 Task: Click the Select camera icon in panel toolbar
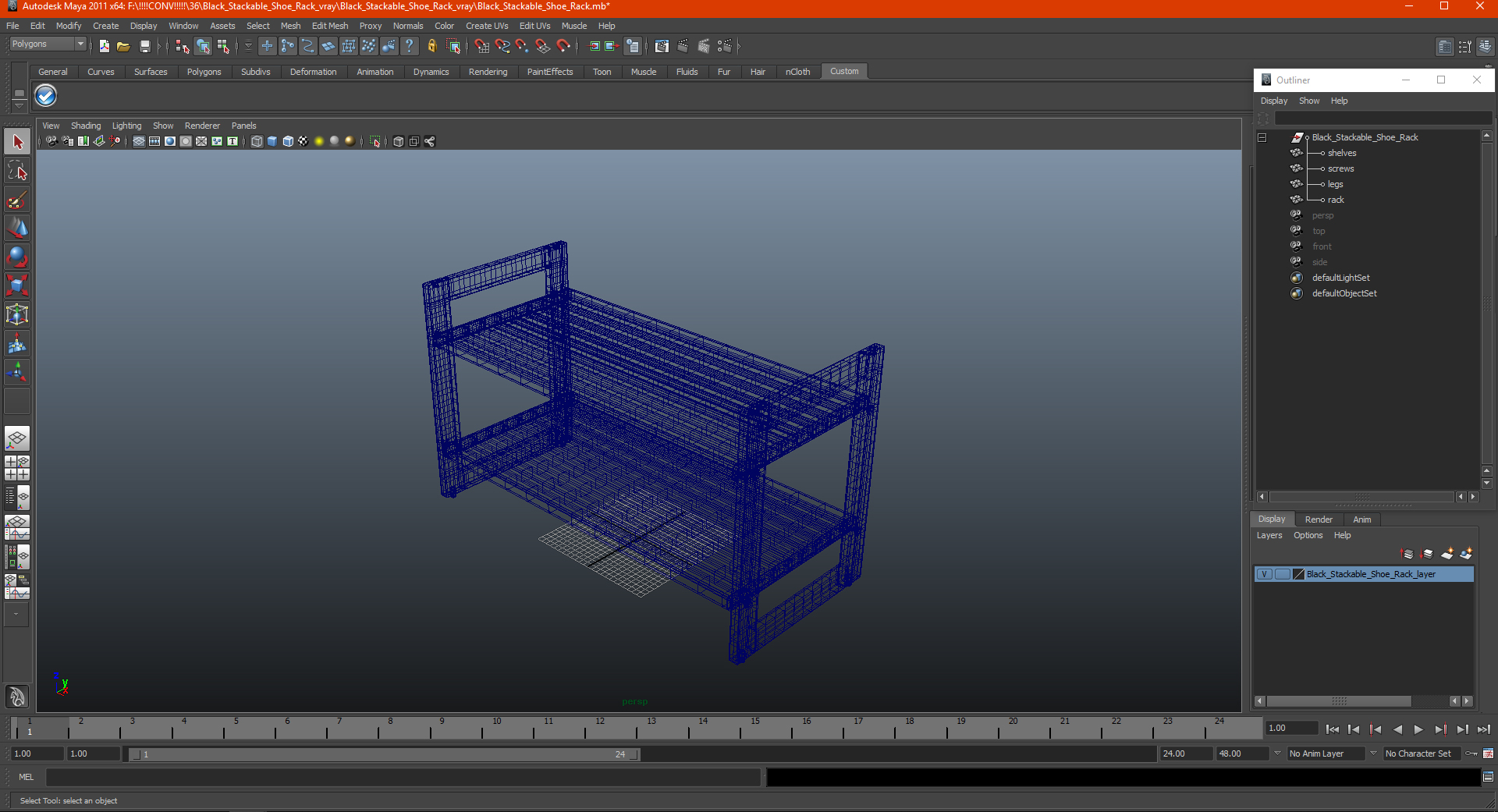point(51,141)
